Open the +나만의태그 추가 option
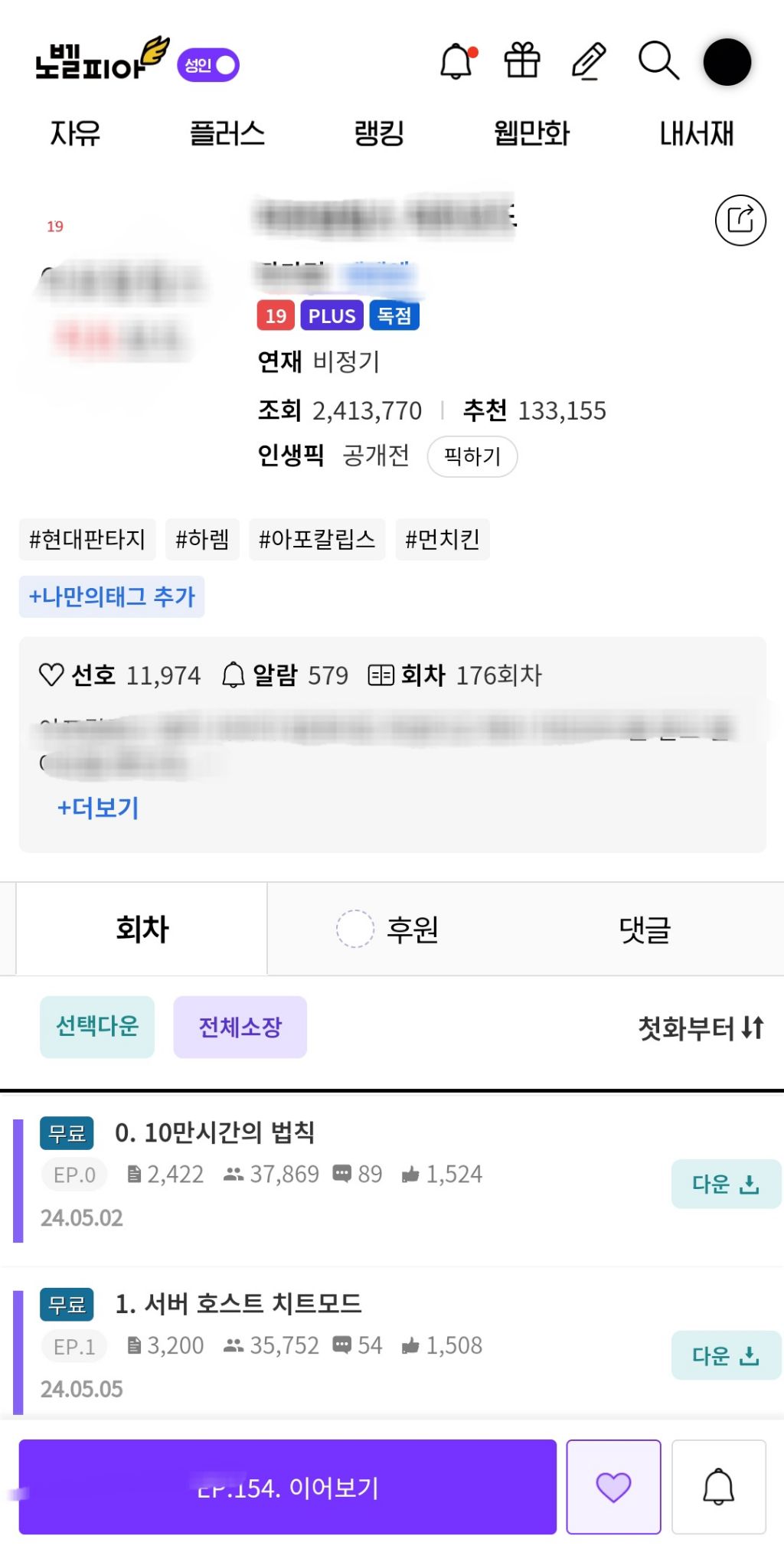The height and width of the screenshot is (1552, 784). pos(112,596)
